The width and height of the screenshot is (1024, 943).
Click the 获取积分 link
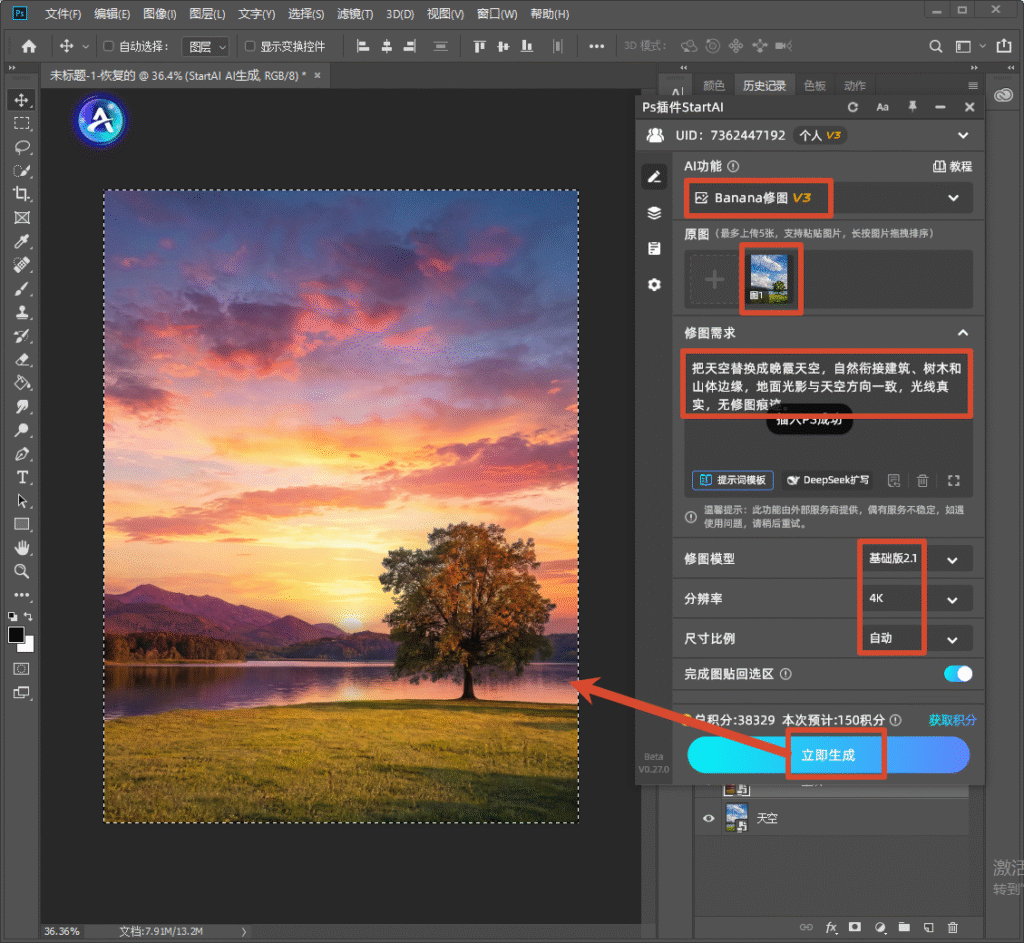tap(952, 720)
